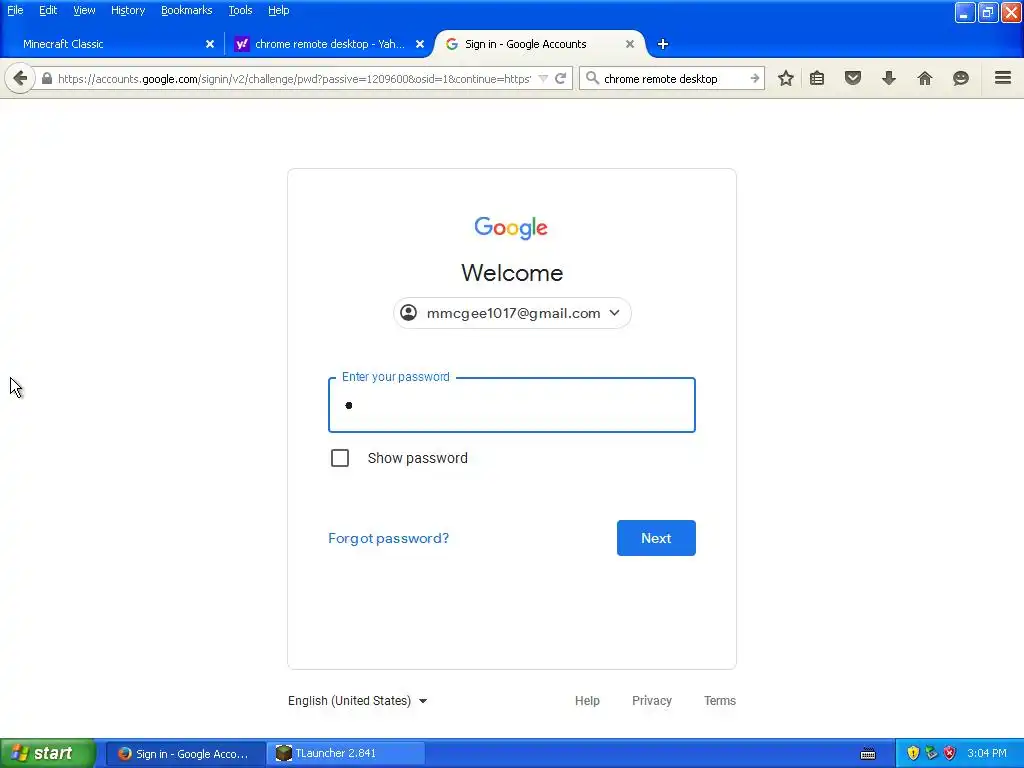Screen dimensions: 1024x768
Task: Open the Bookmarks menu
Action: point(187,10)
